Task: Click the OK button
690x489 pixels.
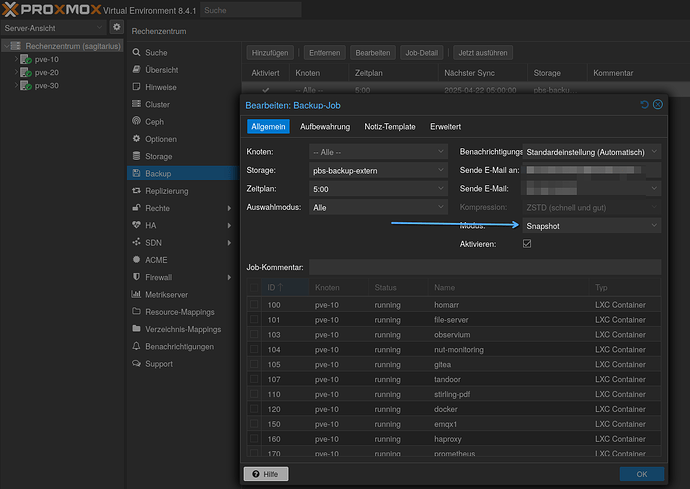Action: pyautogui.click(x=641, y=474)
